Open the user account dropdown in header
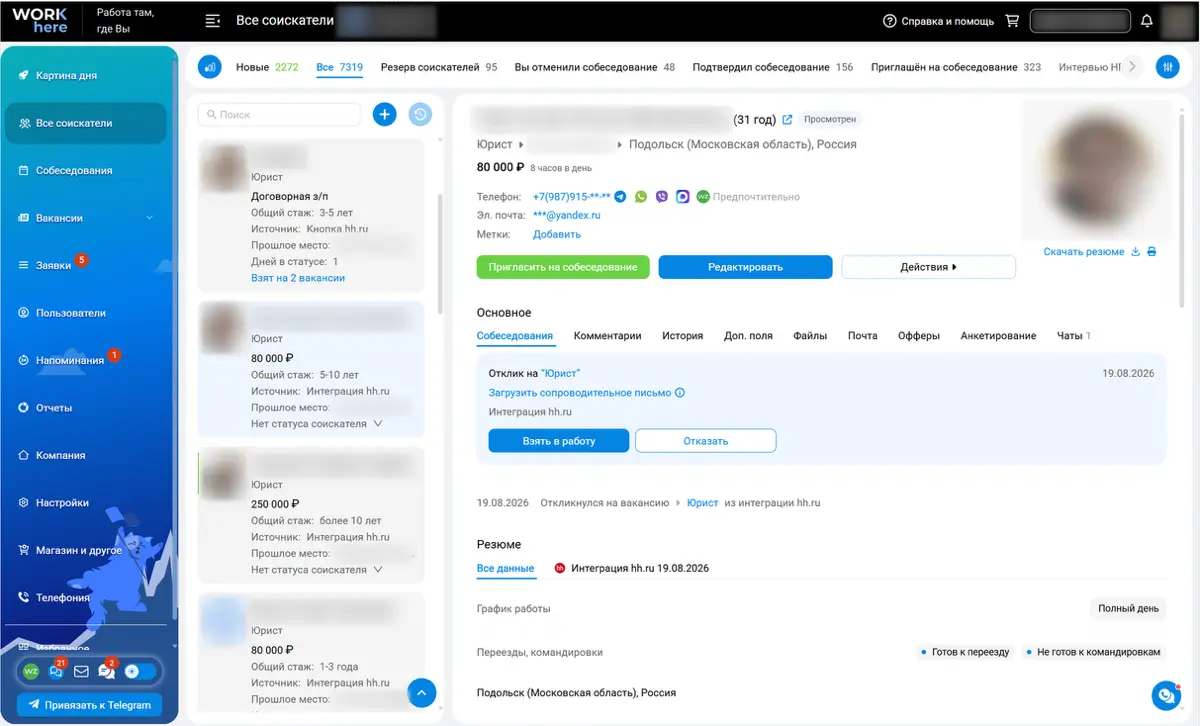The width and height of the screenshot is (1200, 726). click(x=1080, y=21)
